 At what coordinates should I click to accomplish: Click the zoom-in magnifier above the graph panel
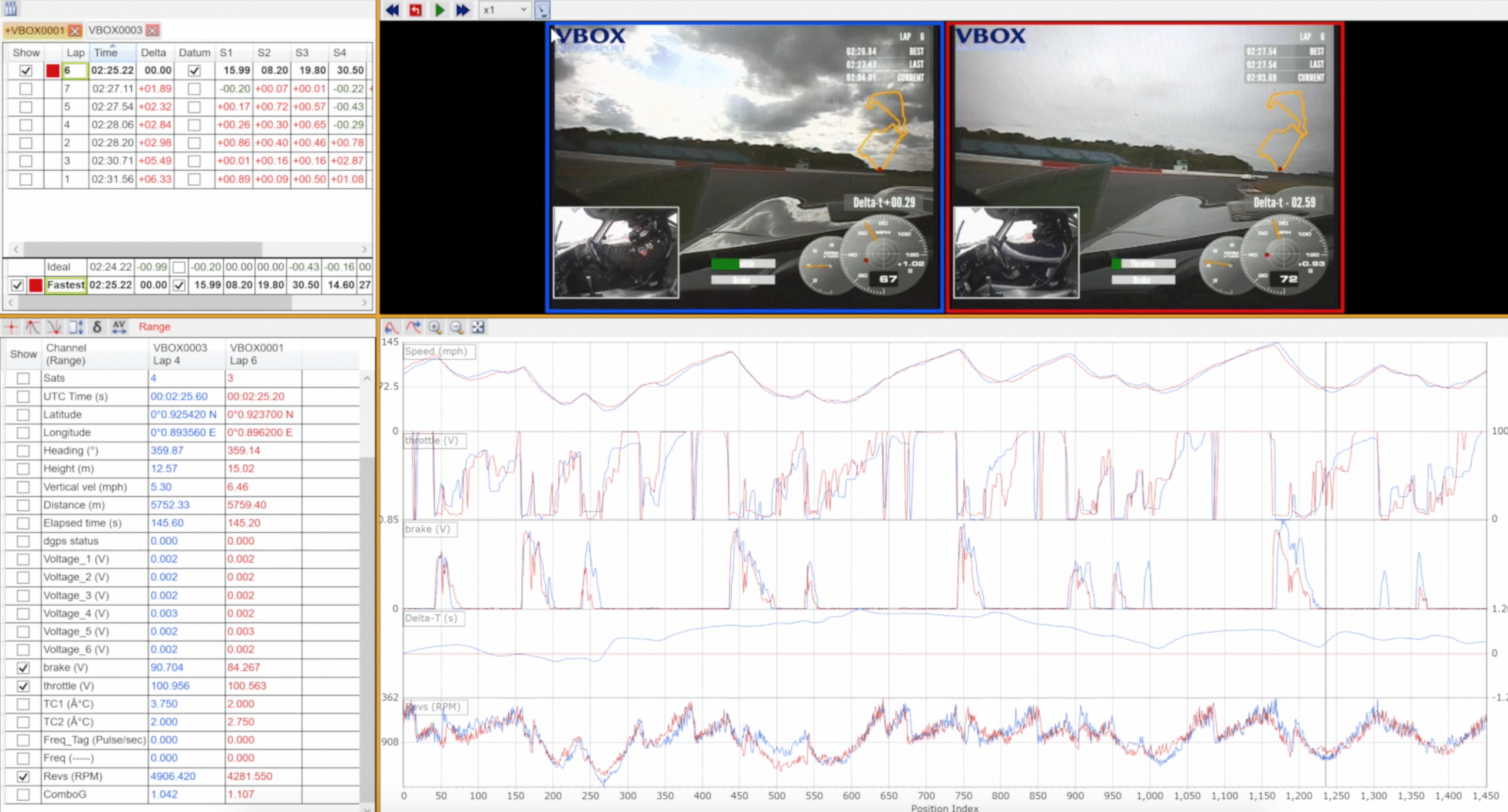point(435,327)
